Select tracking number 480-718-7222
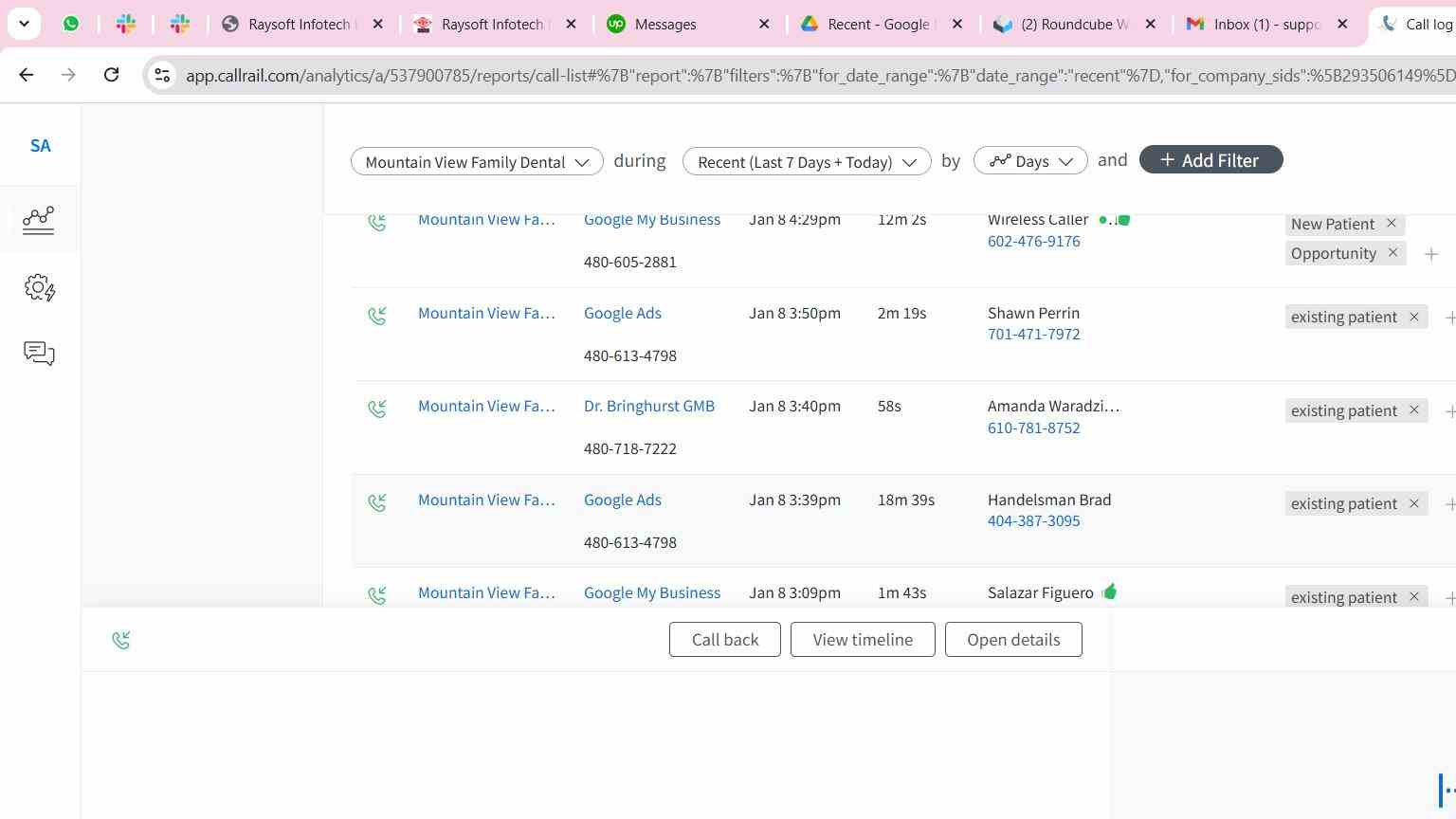The image size is (1456, 819). 630,448
